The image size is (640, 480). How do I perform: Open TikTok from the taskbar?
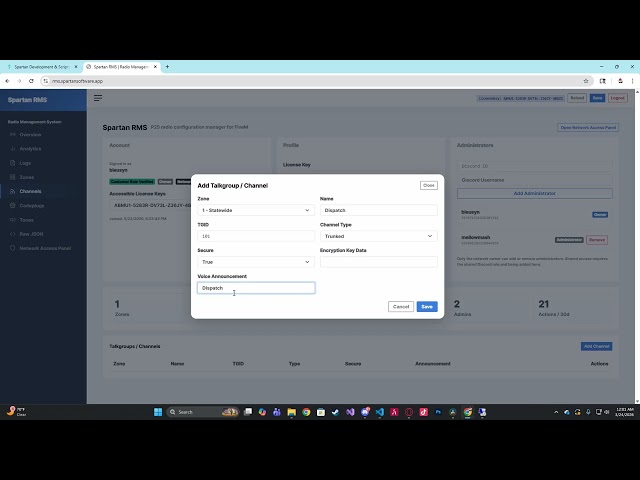coord(424,412)
